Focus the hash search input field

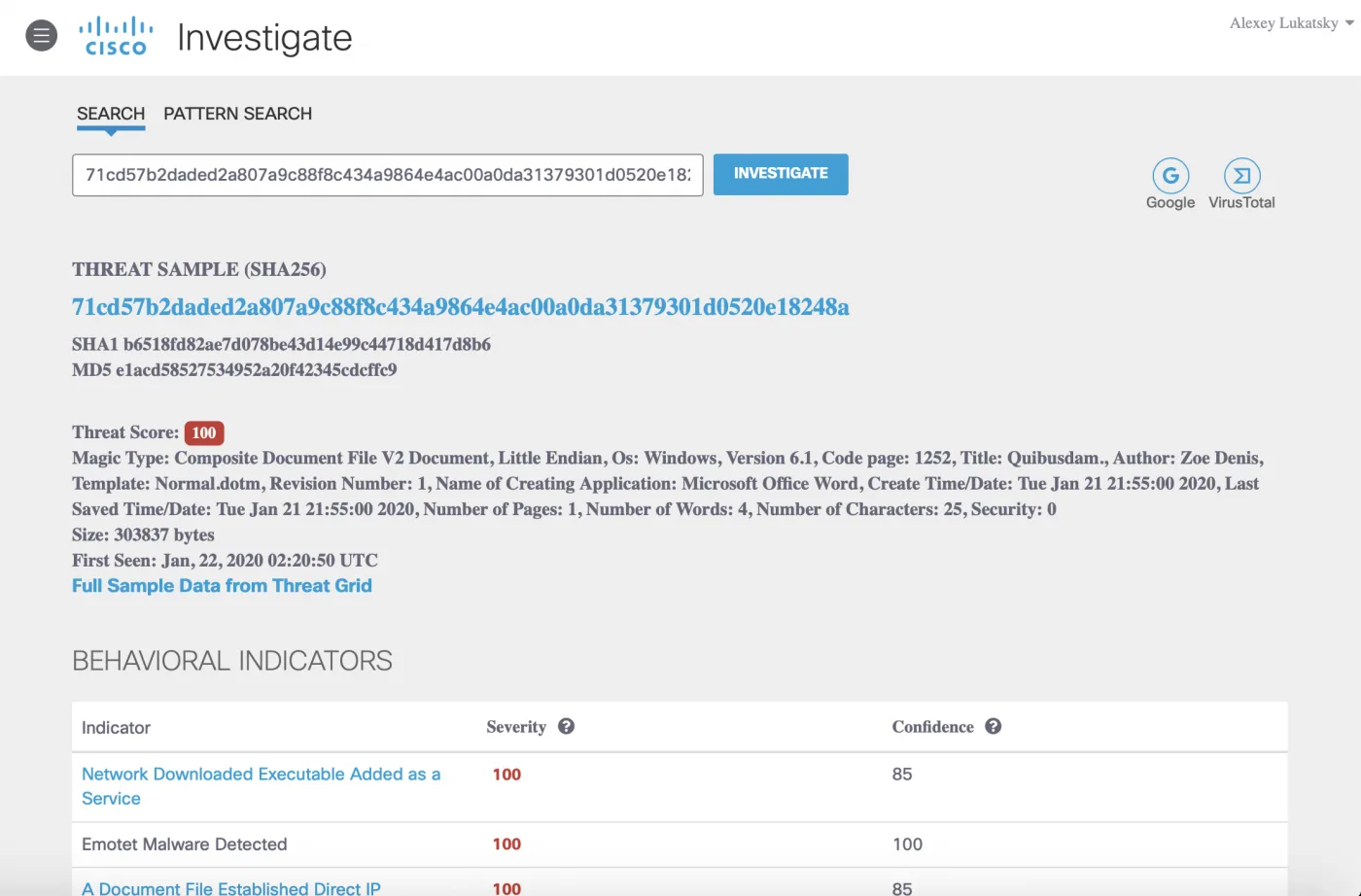tap(388, 175)
